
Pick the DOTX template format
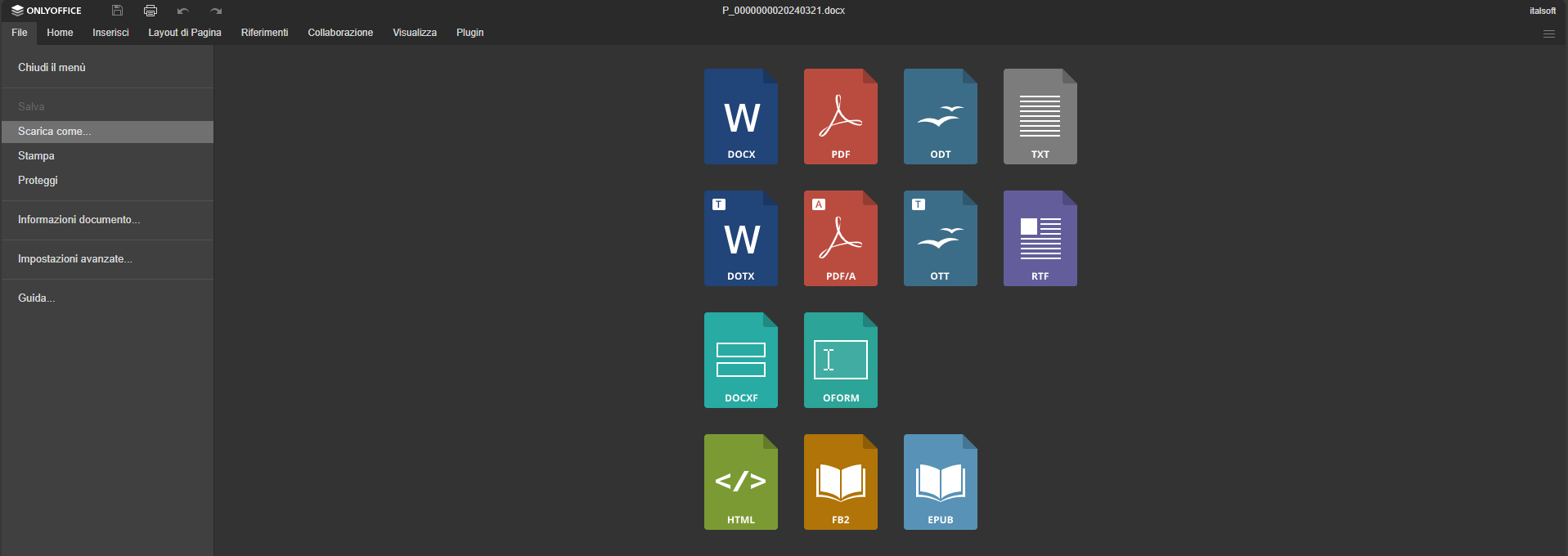tap(740, 239)
